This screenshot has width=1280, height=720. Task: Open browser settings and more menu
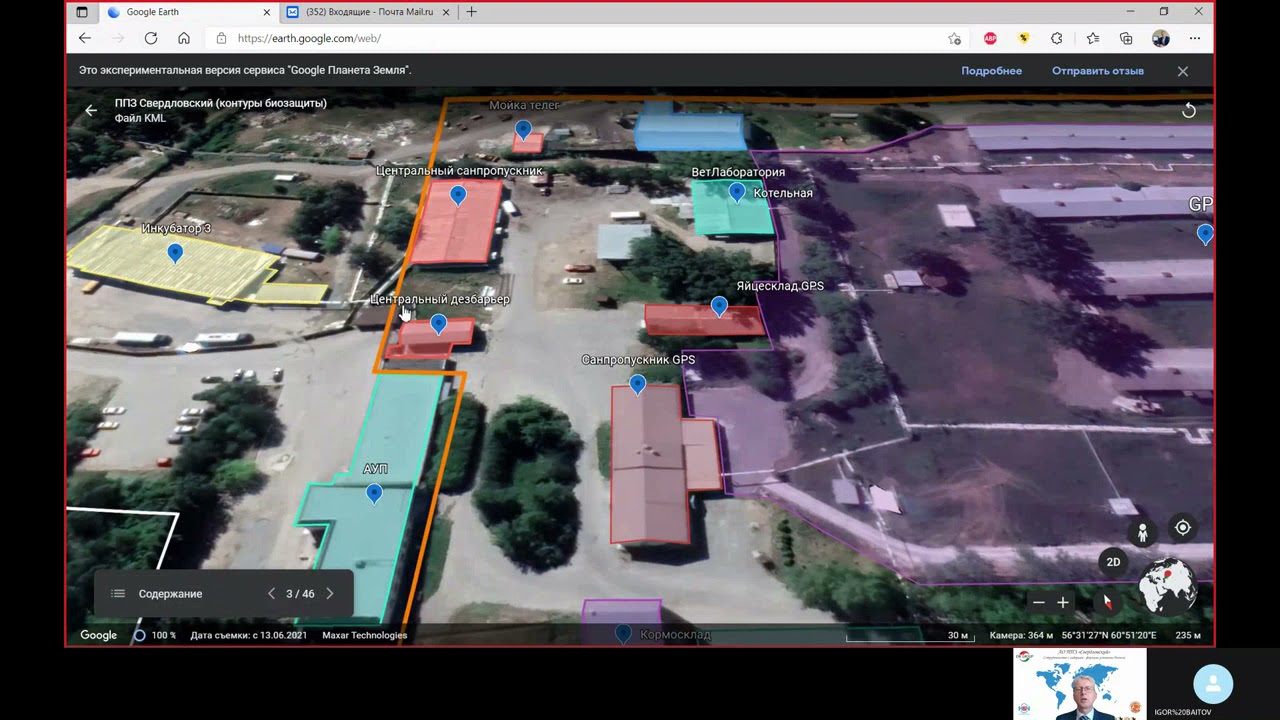(x=1195, y=38)
